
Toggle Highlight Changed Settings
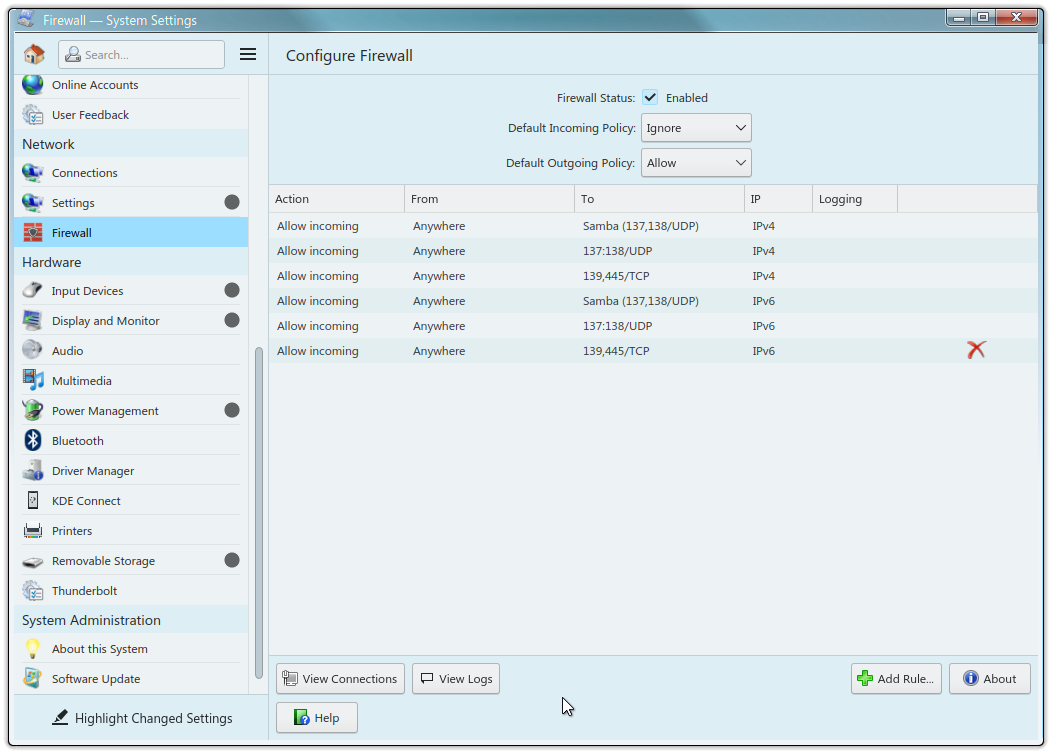point(142,718)
